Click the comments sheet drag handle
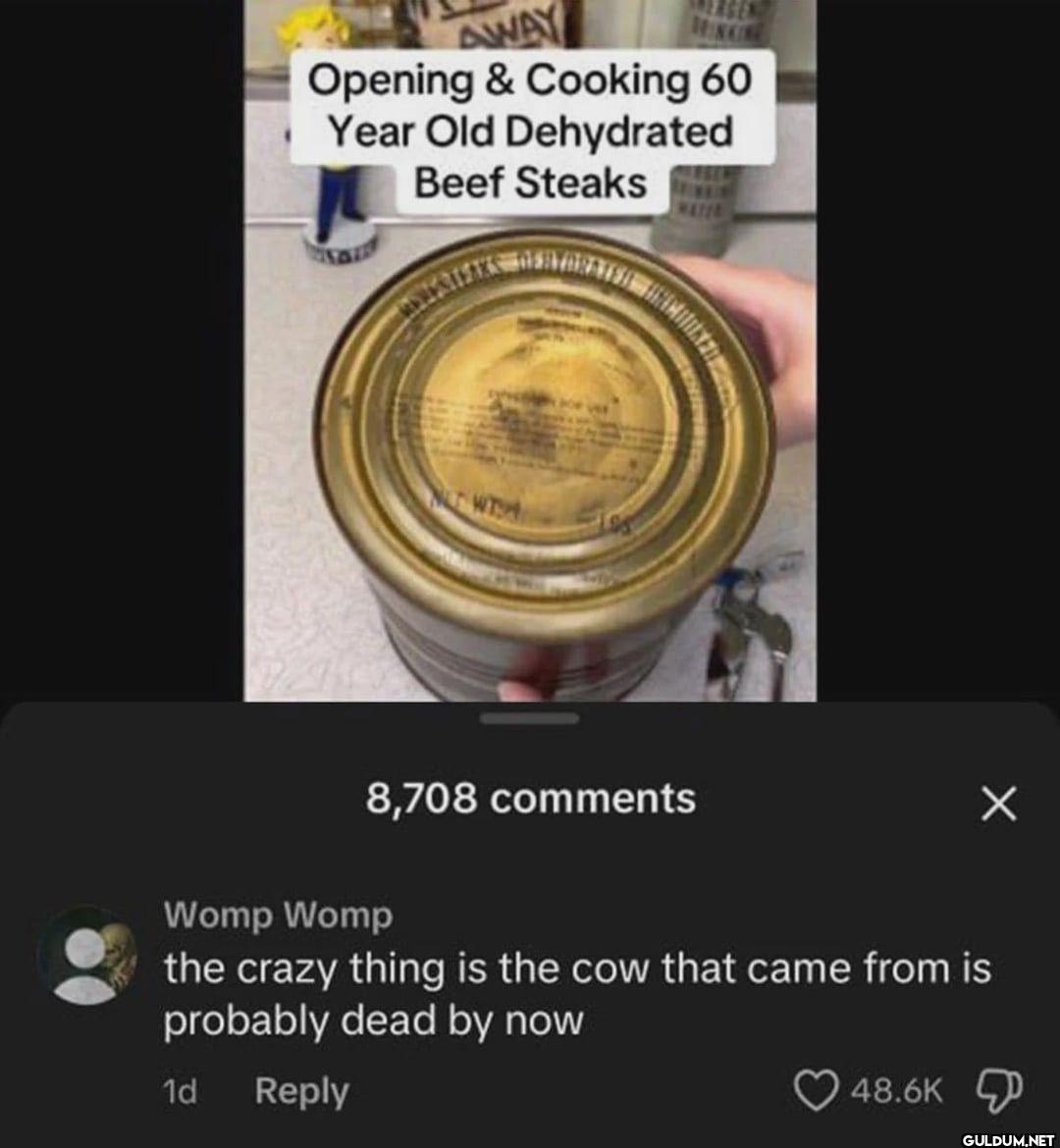 click(x=530, y=719)
